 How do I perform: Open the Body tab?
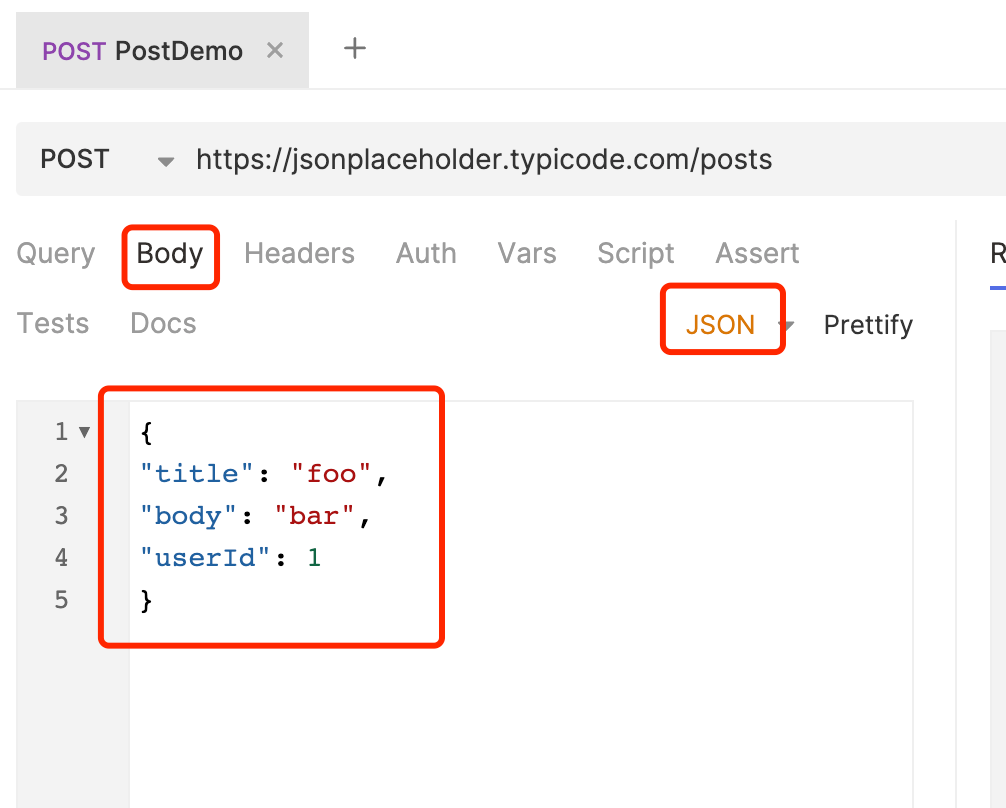pos(170,254)
